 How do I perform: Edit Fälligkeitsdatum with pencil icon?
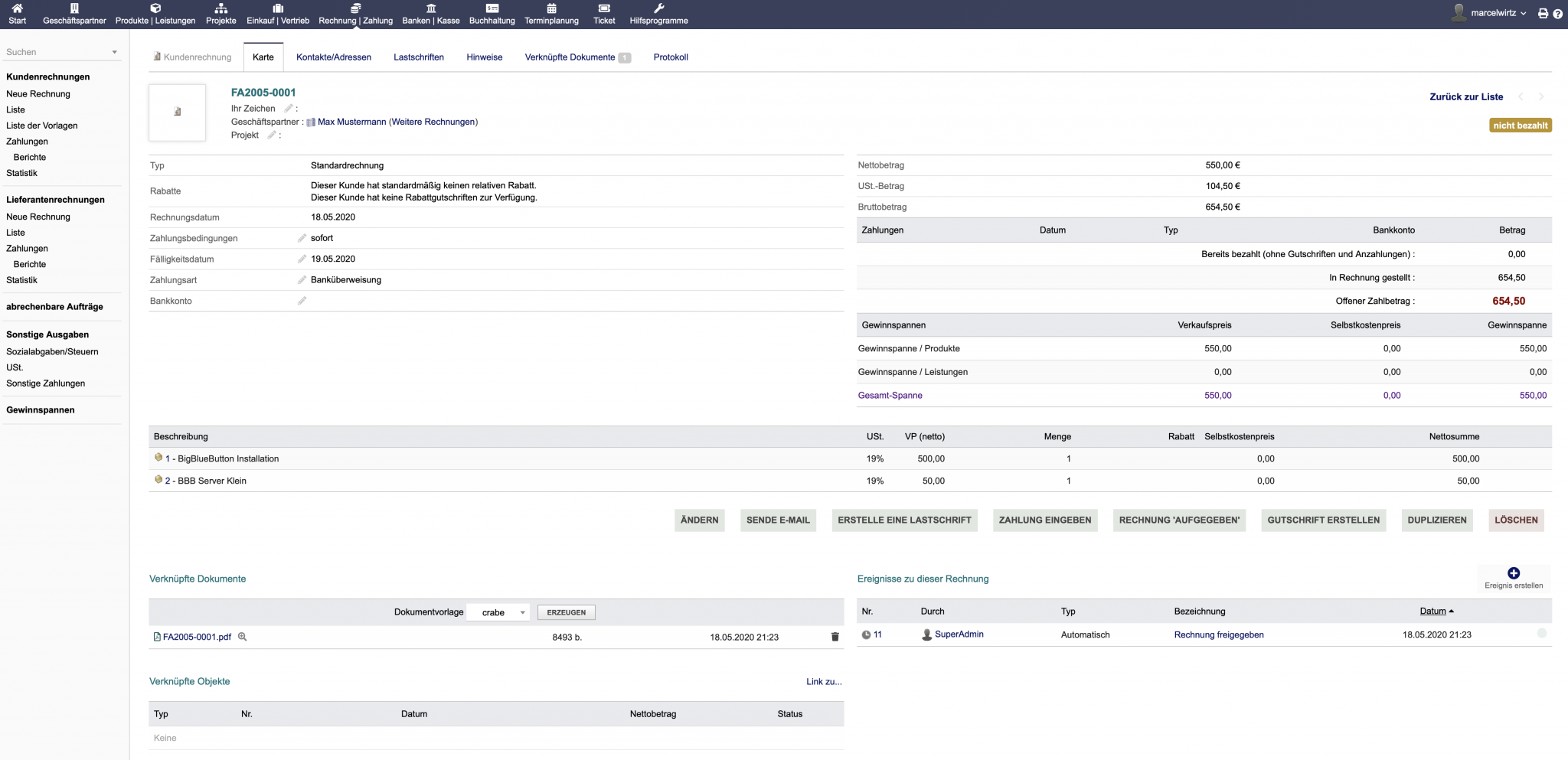click(x=302, y=259)
